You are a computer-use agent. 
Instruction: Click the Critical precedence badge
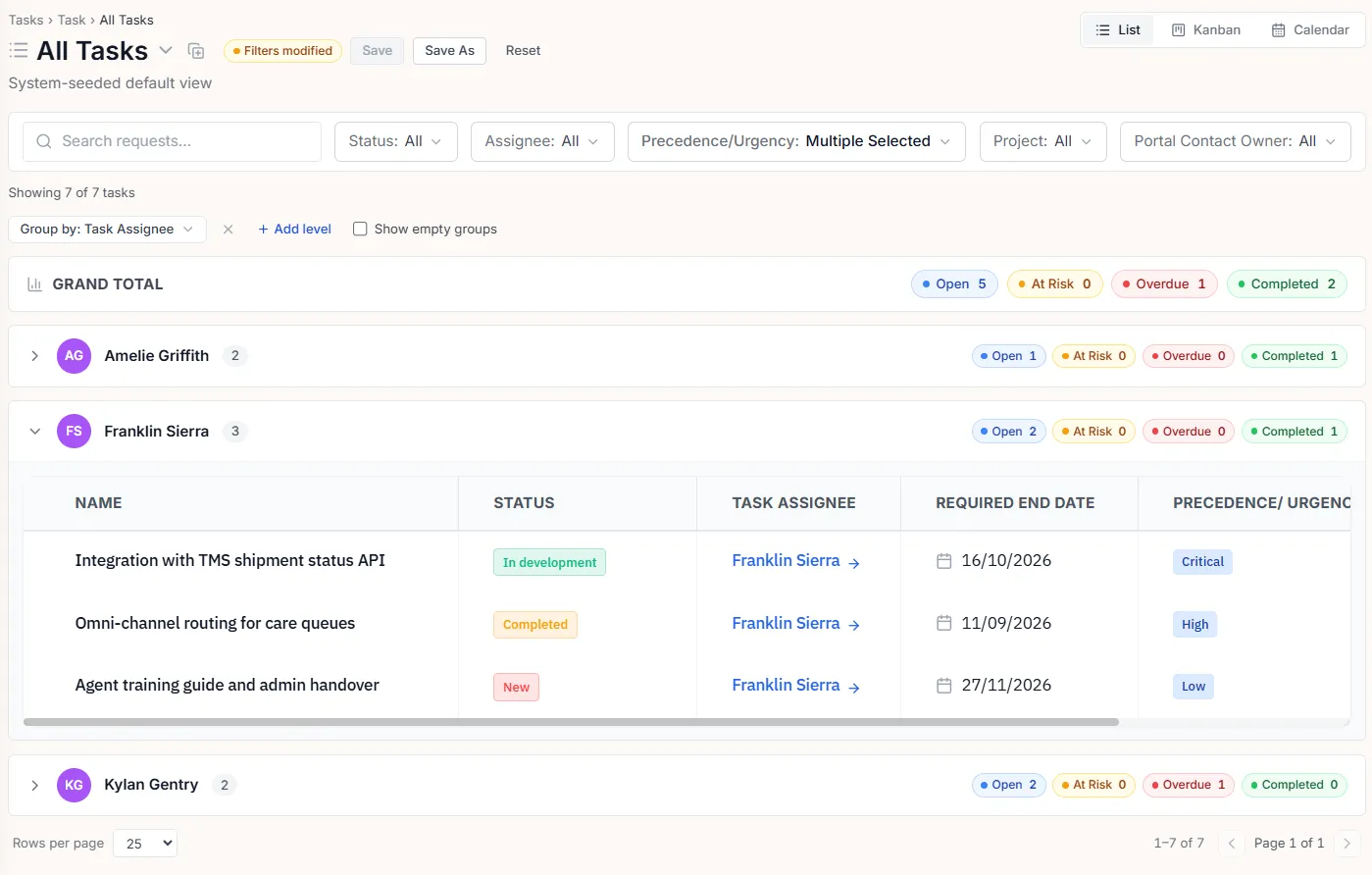tap(1202, 562)
